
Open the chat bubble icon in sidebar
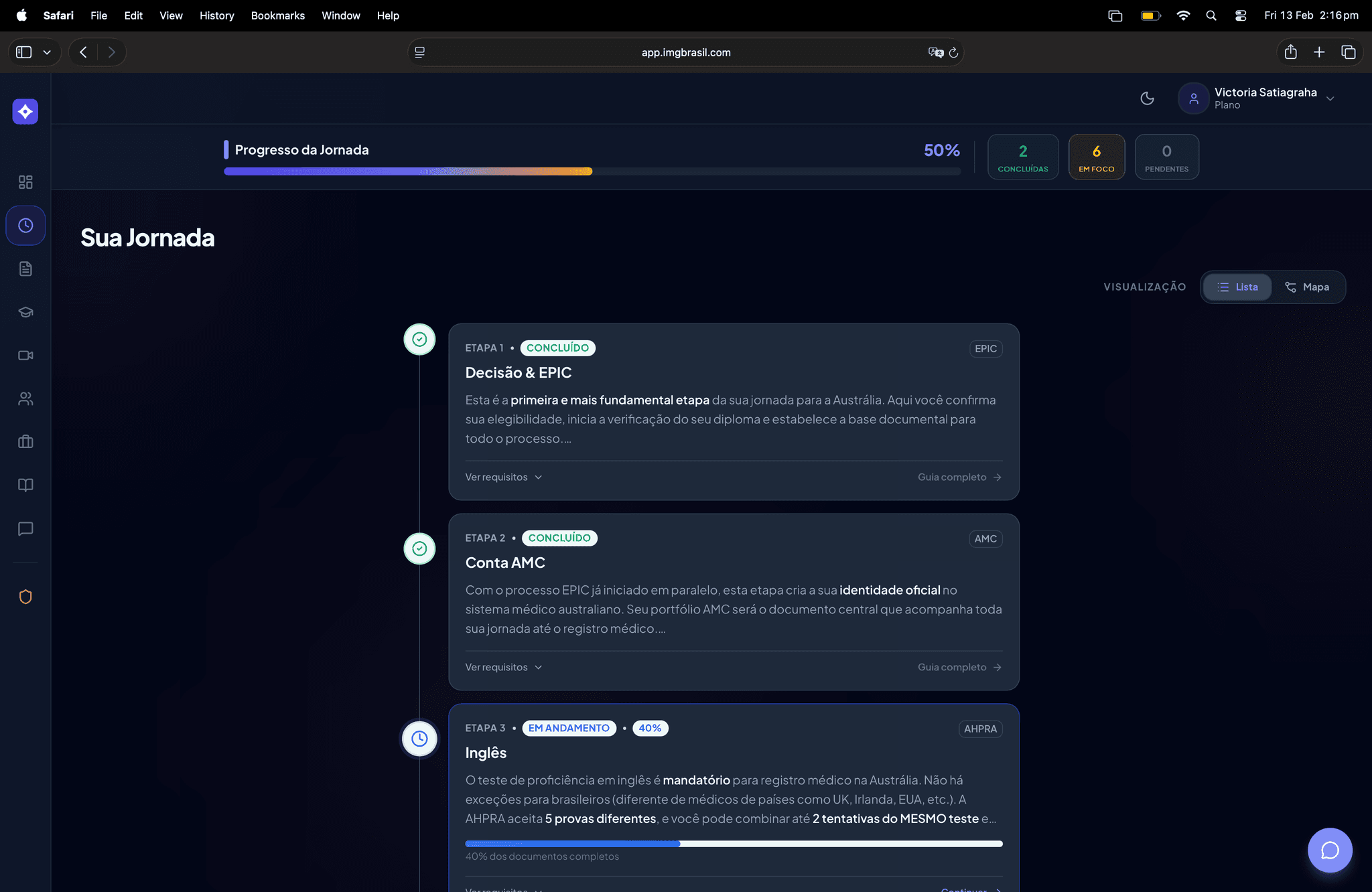pyautogui.click(x=25, y=528)
